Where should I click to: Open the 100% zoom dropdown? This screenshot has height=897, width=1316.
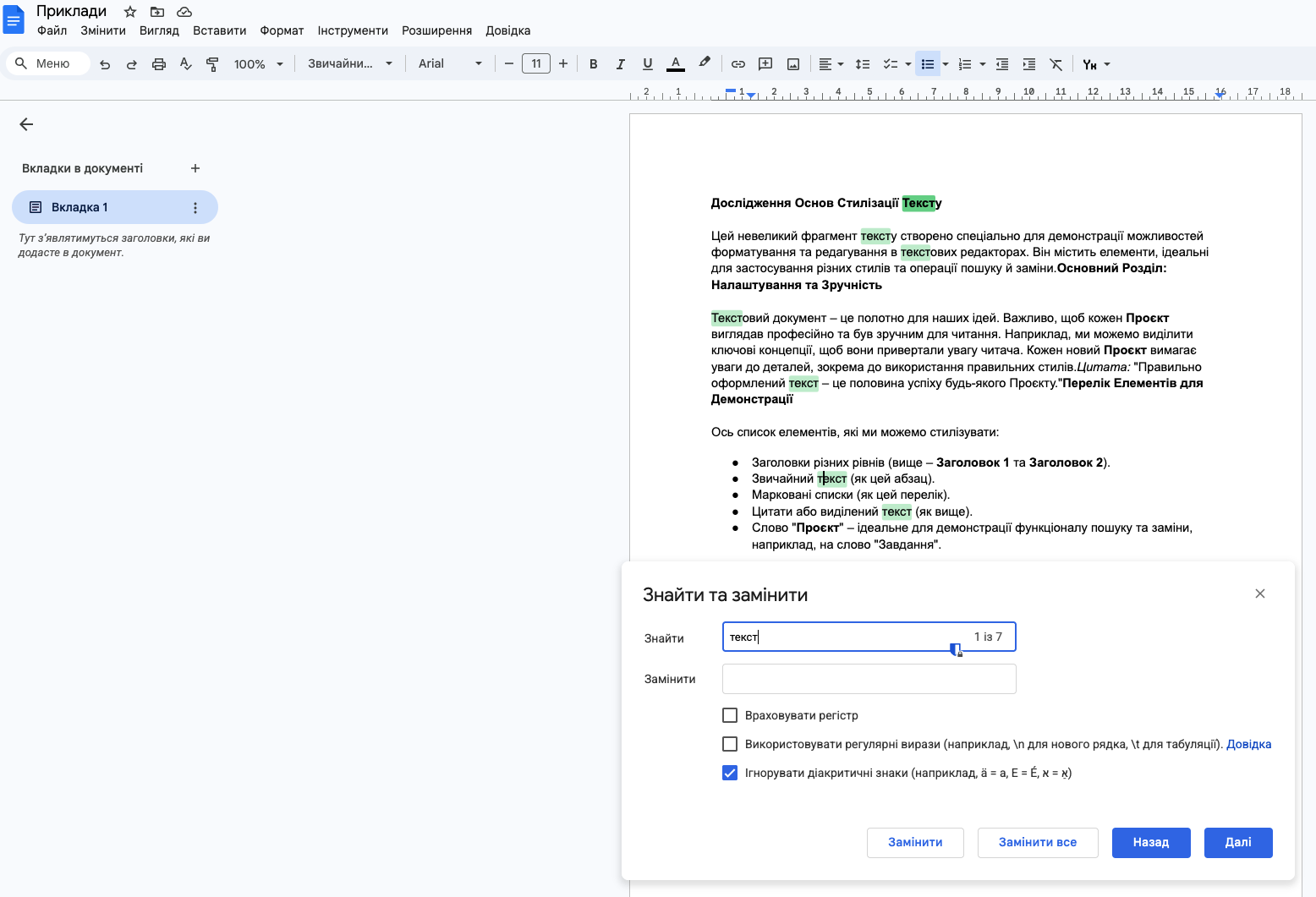point(258,64)
